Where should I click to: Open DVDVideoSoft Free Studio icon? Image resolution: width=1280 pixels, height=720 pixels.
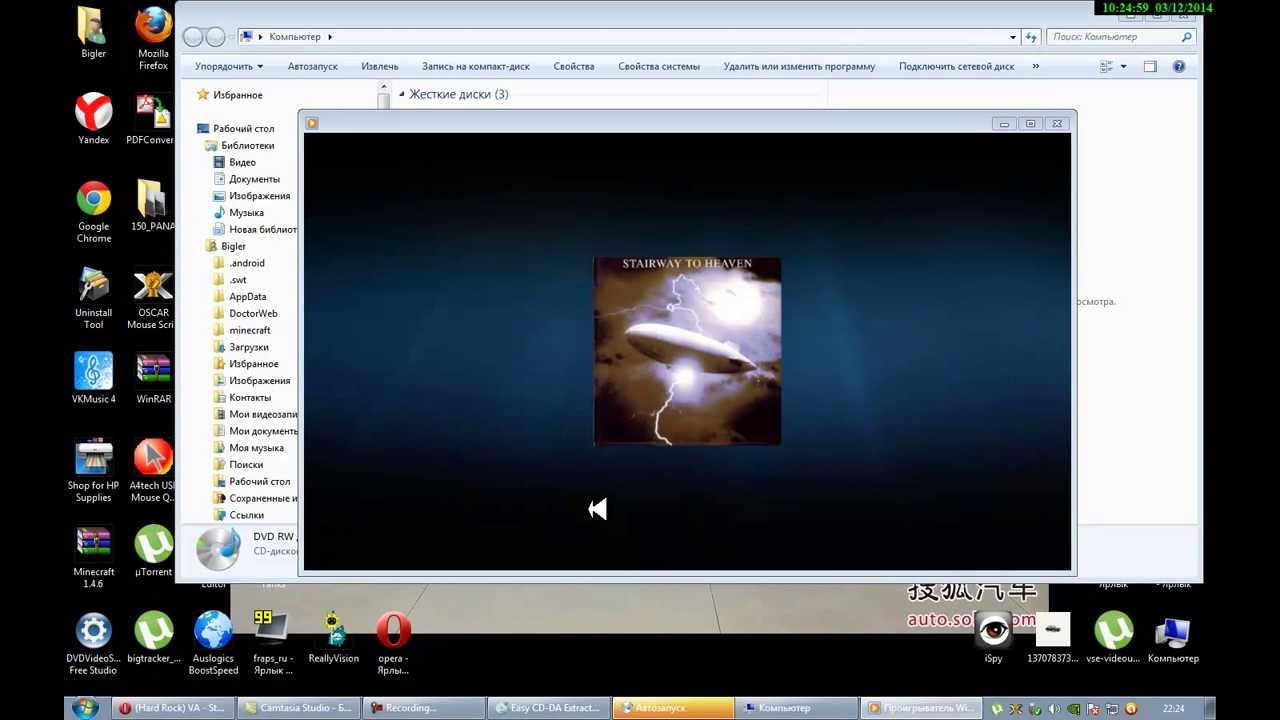94,643
